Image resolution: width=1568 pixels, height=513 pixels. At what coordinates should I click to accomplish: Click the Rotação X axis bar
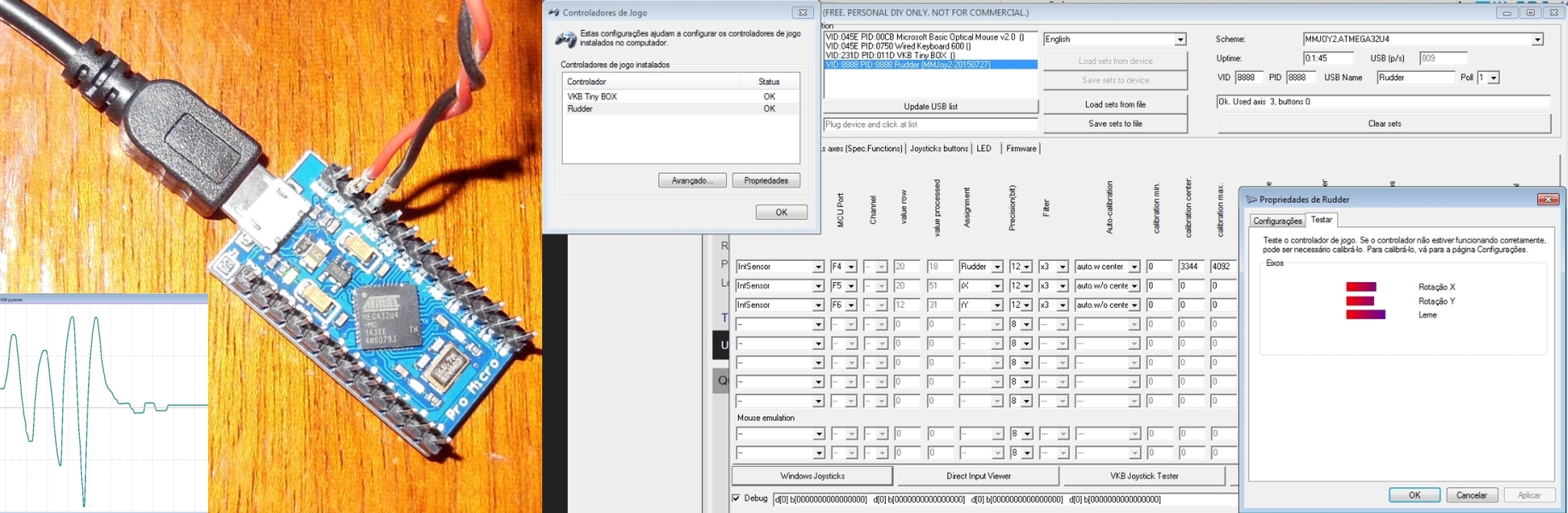(1361, 287)
